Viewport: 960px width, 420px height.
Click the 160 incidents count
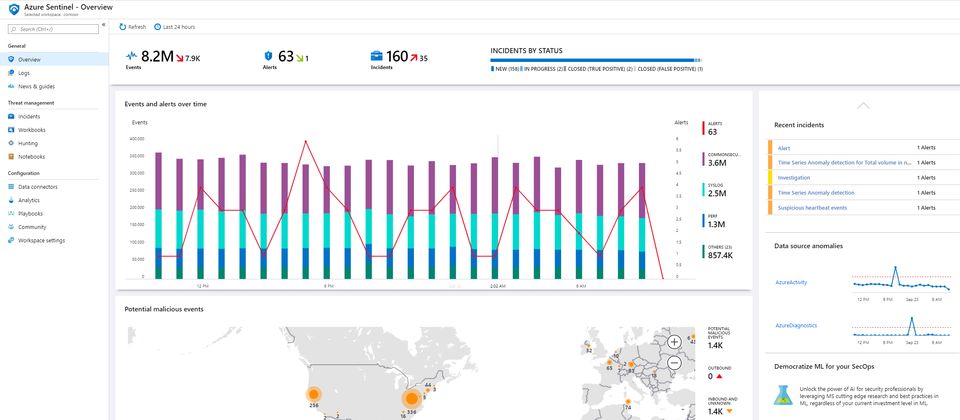[397, 56]
